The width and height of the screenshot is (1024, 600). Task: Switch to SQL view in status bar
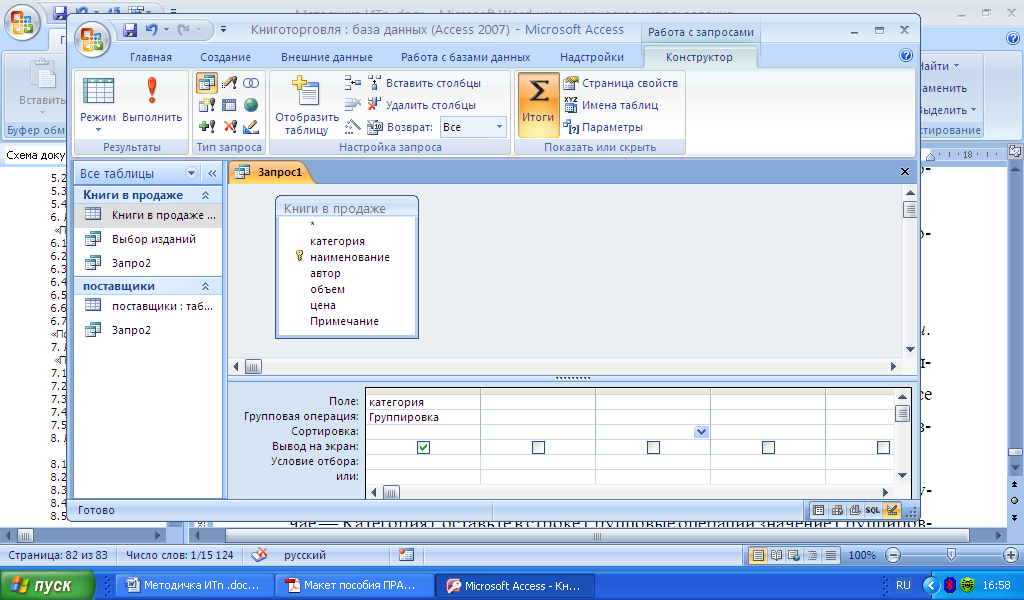(x=872, y=511)
